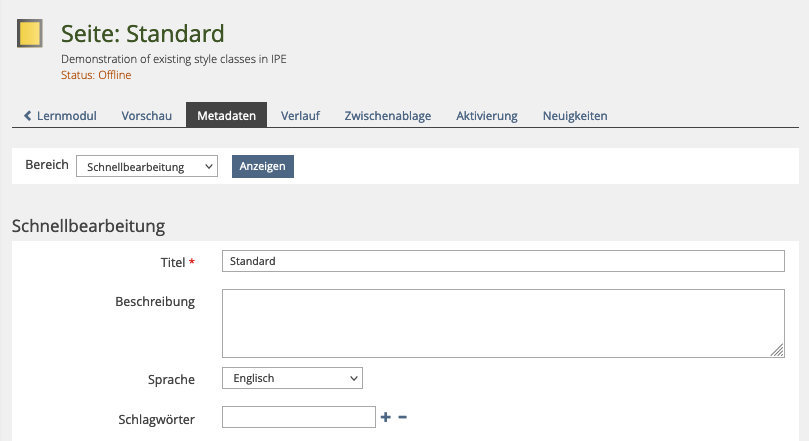Click the Status: Offline text
This screenshot has width=809, height=441.
[x=96, y=75]
